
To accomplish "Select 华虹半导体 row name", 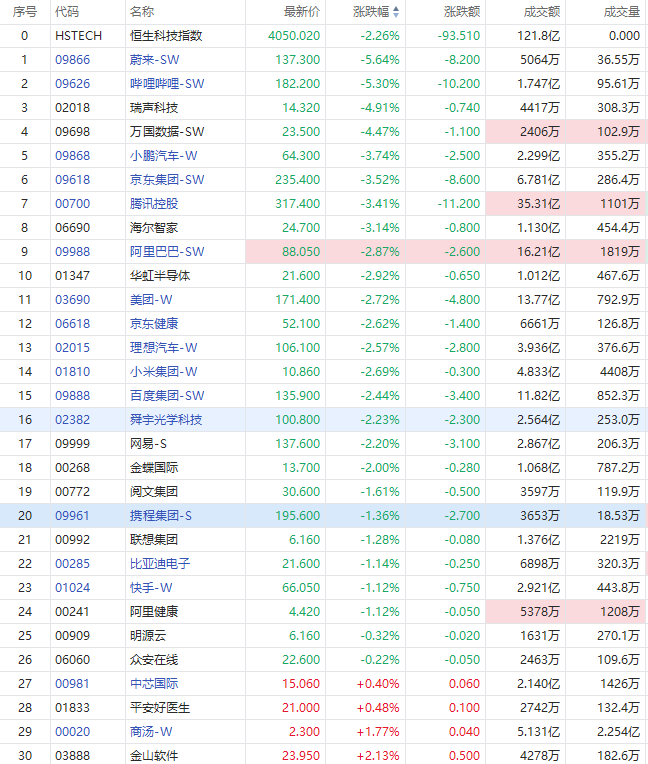I will [x=160, y=275].
